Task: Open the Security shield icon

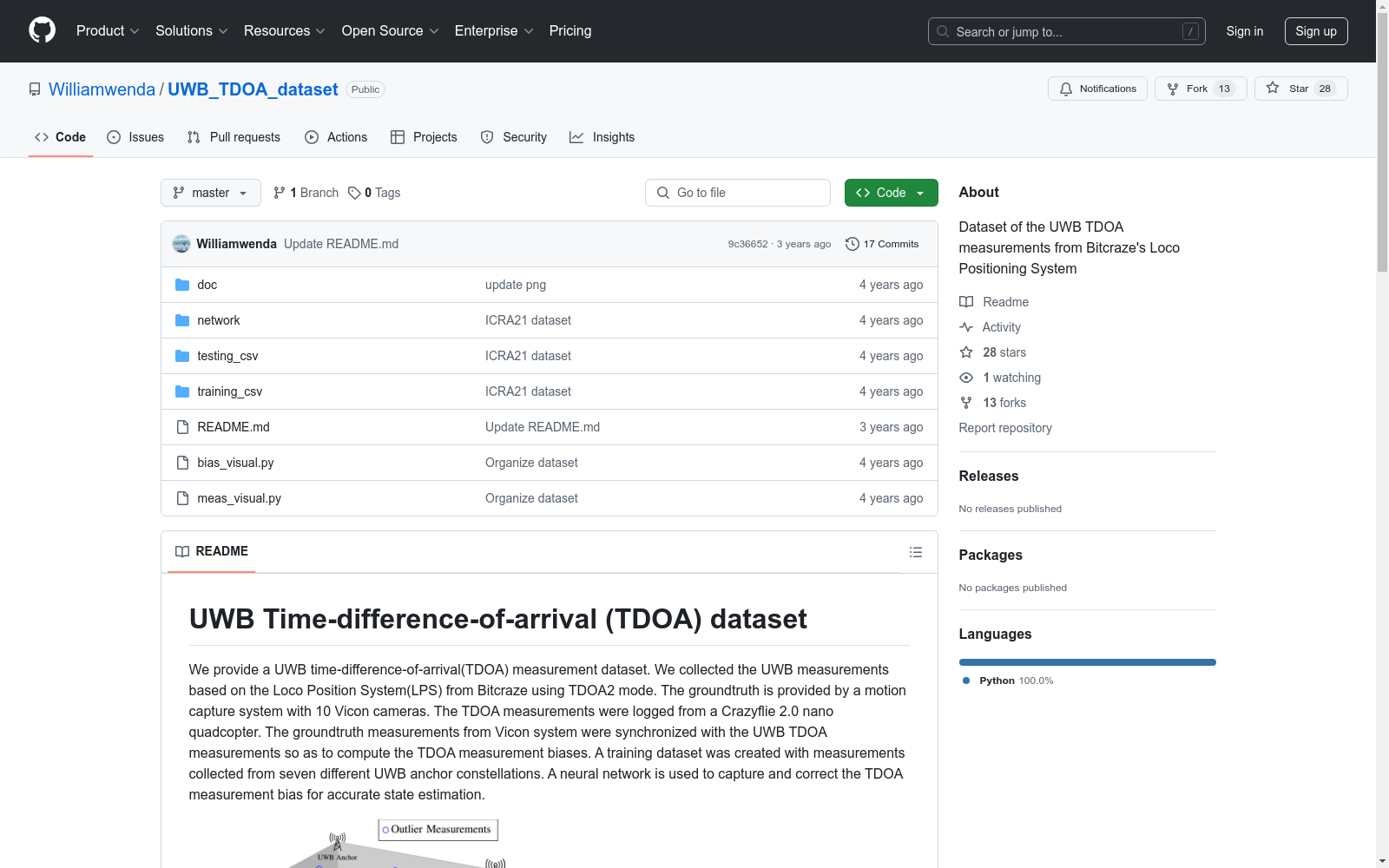Action: [486, 137]
